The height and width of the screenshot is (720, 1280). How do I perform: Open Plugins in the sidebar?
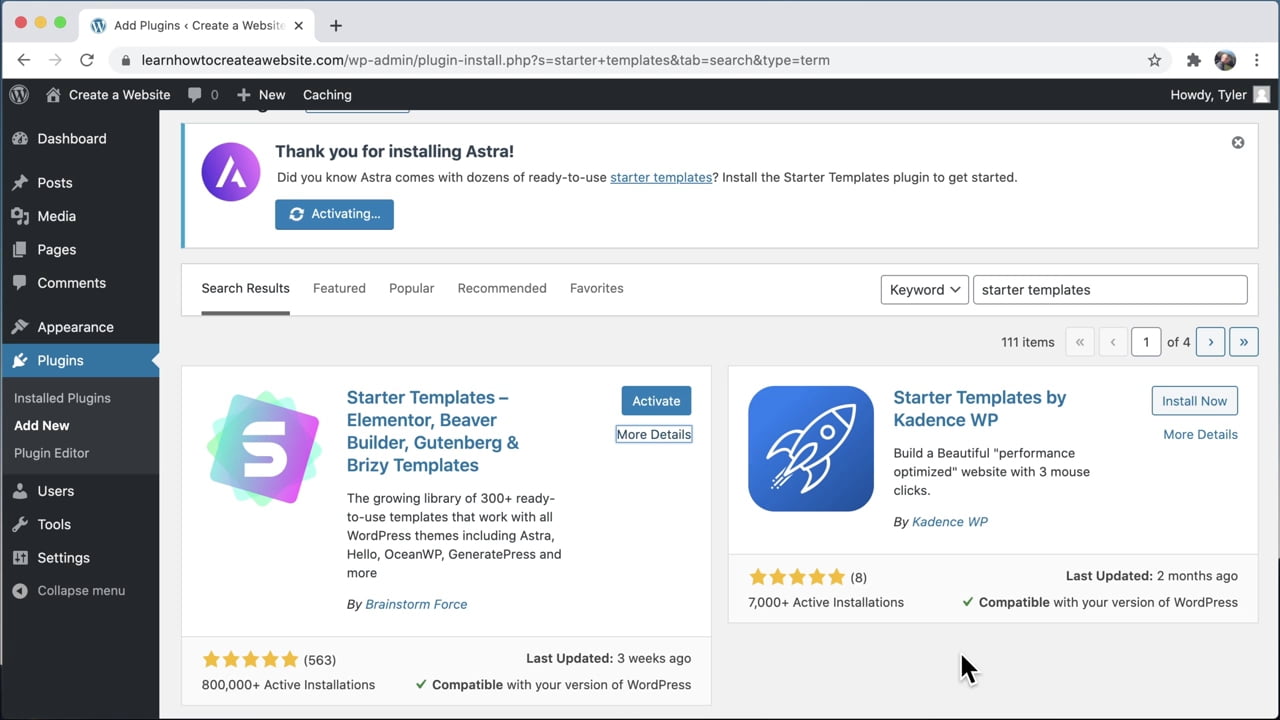coord(80,361)
